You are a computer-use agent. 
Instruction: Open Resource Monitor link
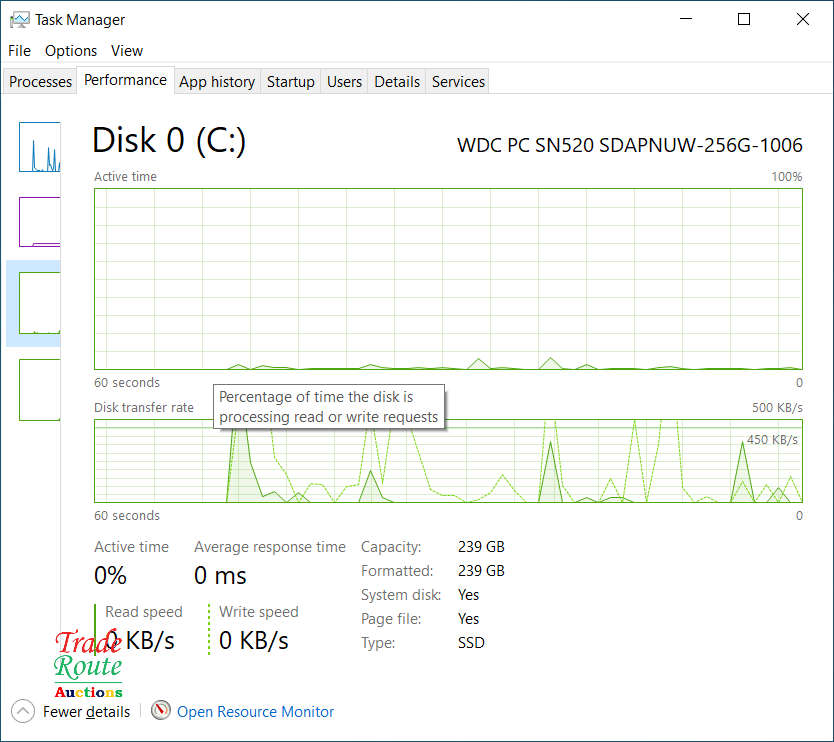click(255, 712)
